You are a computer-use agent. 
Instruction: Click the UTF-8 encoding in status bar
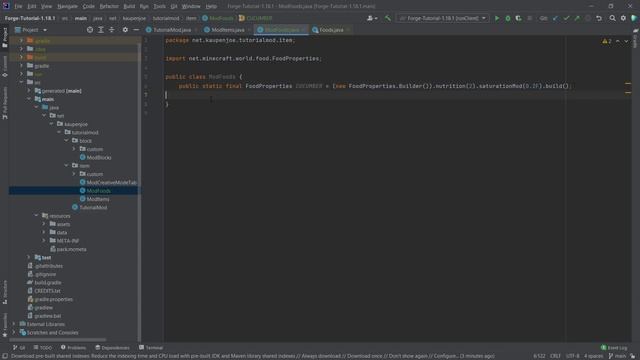pyautogui.click(x=573, y=356)
